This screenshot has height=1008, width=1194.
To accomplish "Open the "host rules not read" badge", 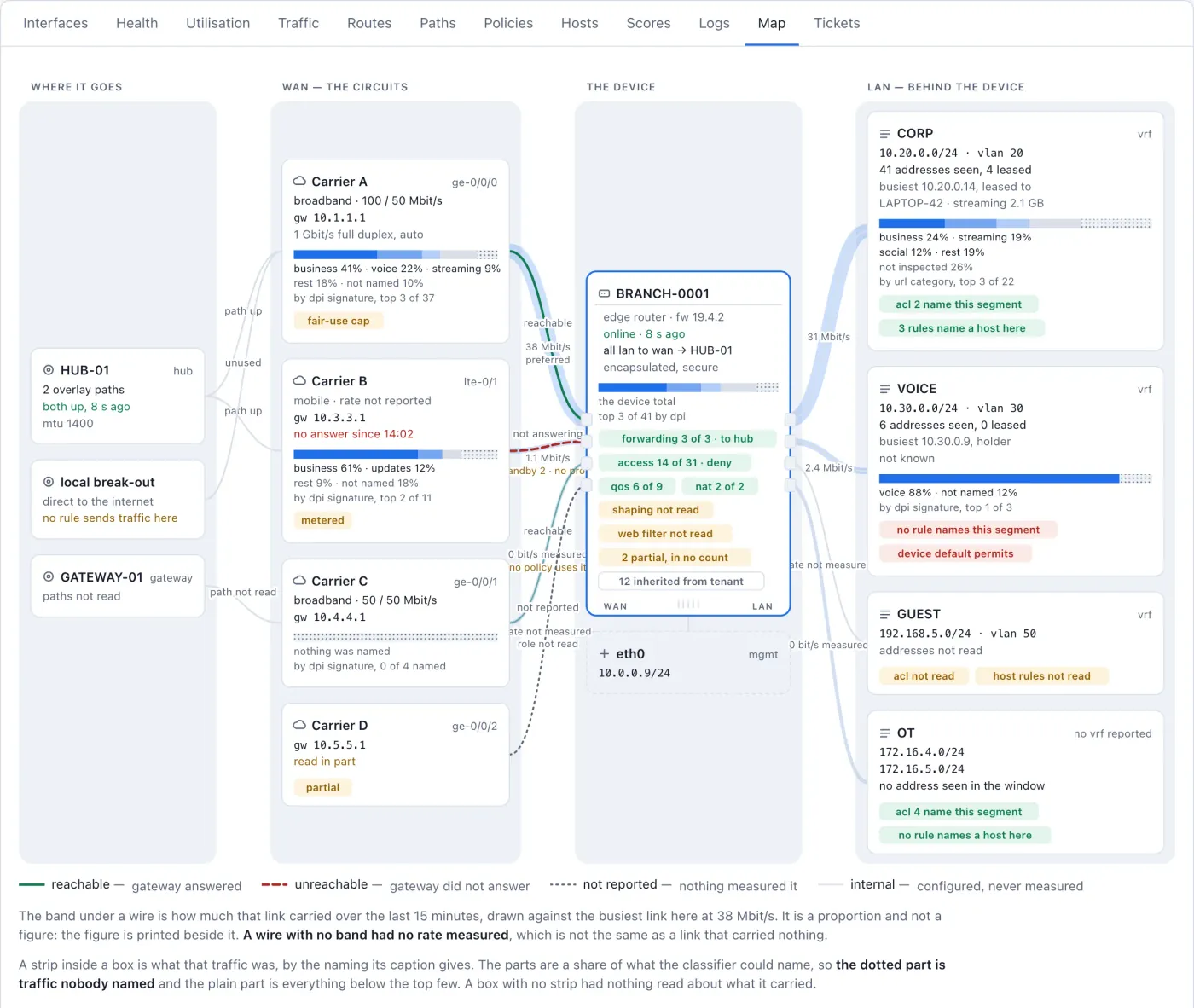I will (x=1041, y=676).
